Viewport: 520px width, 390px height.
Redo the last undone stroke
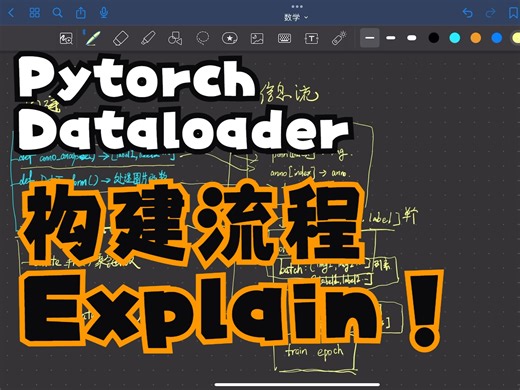click(x=490, y=13)
